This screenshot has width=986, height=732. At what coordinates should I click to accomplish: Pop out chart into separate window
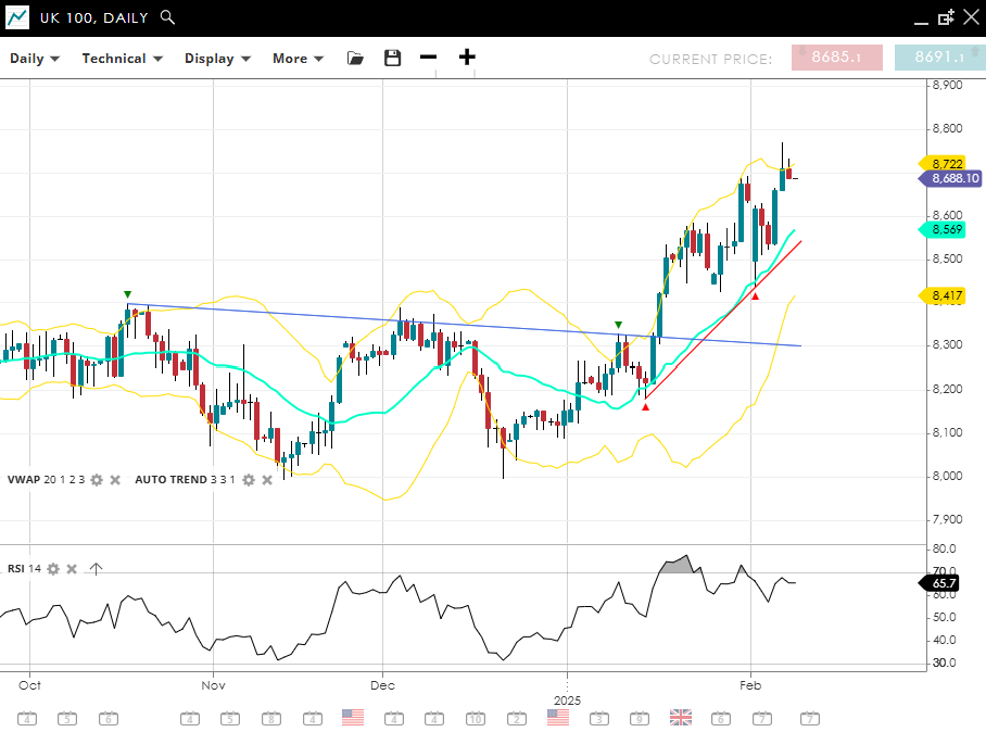(x=946, y=17)
